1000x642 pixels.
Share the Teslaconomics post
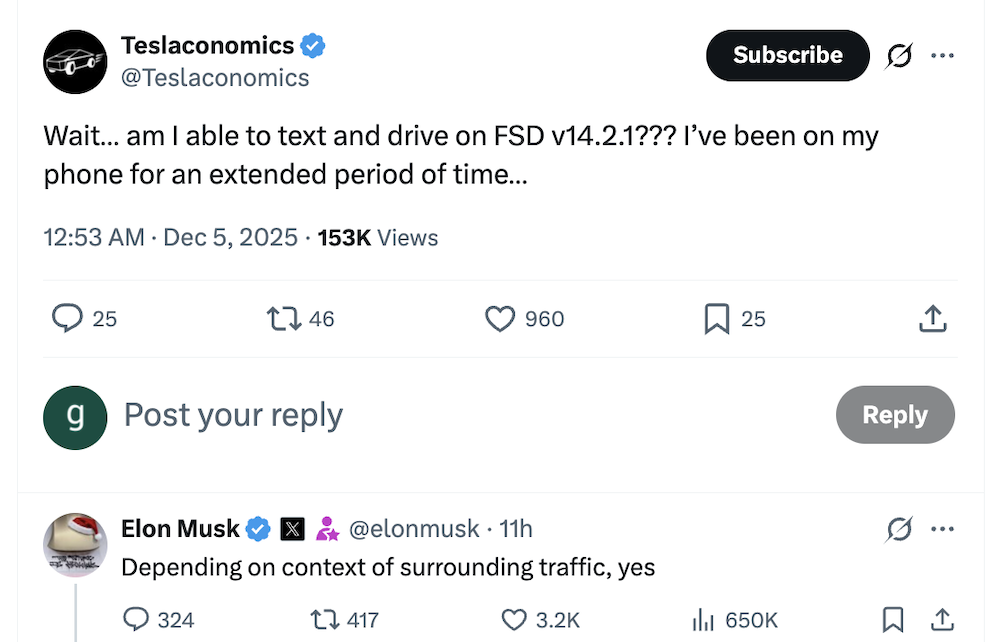coord(932,318)
